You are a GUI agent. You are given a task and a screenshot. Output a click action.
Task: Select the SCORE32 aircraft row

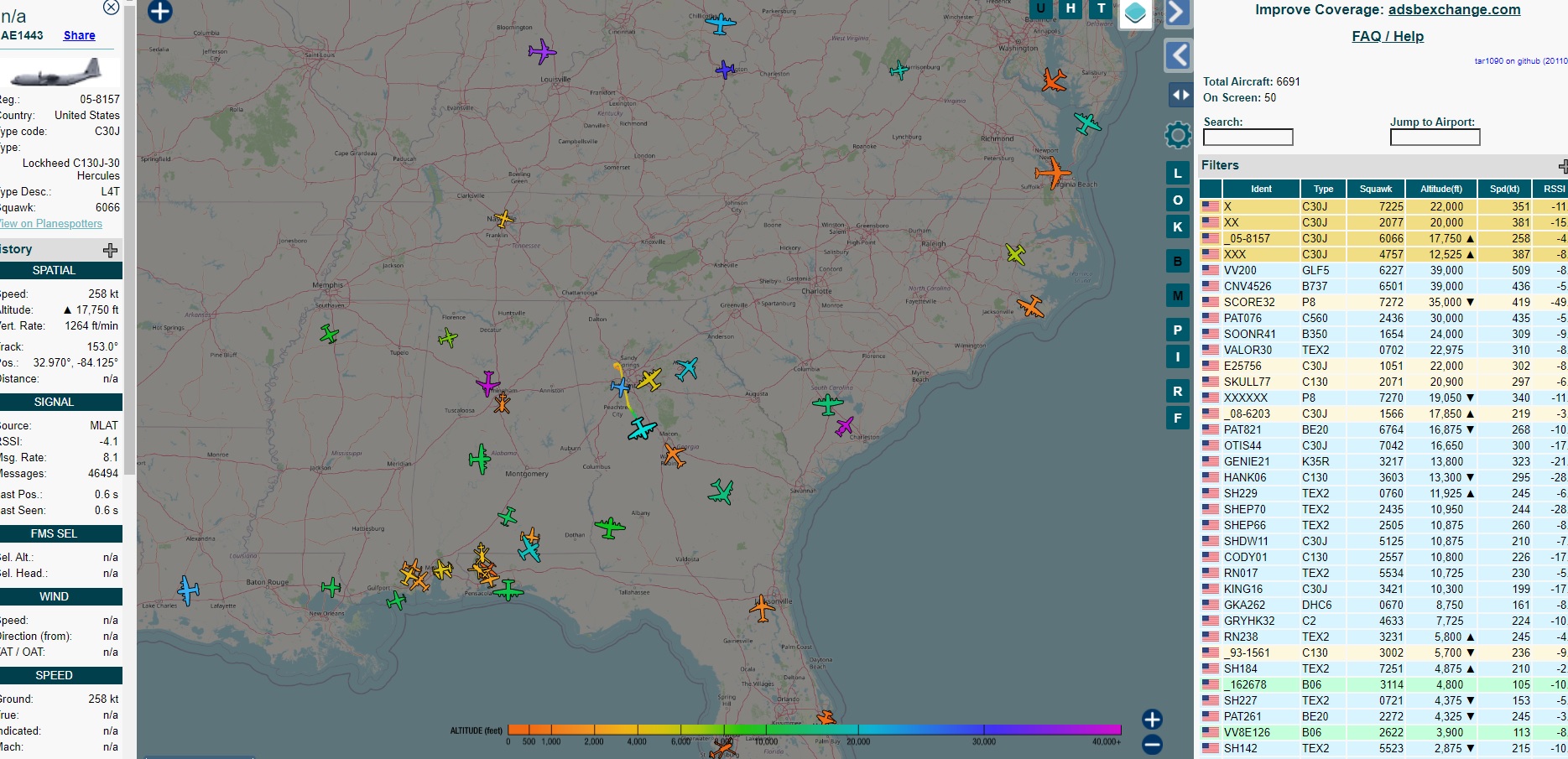tap(1383, 302)
